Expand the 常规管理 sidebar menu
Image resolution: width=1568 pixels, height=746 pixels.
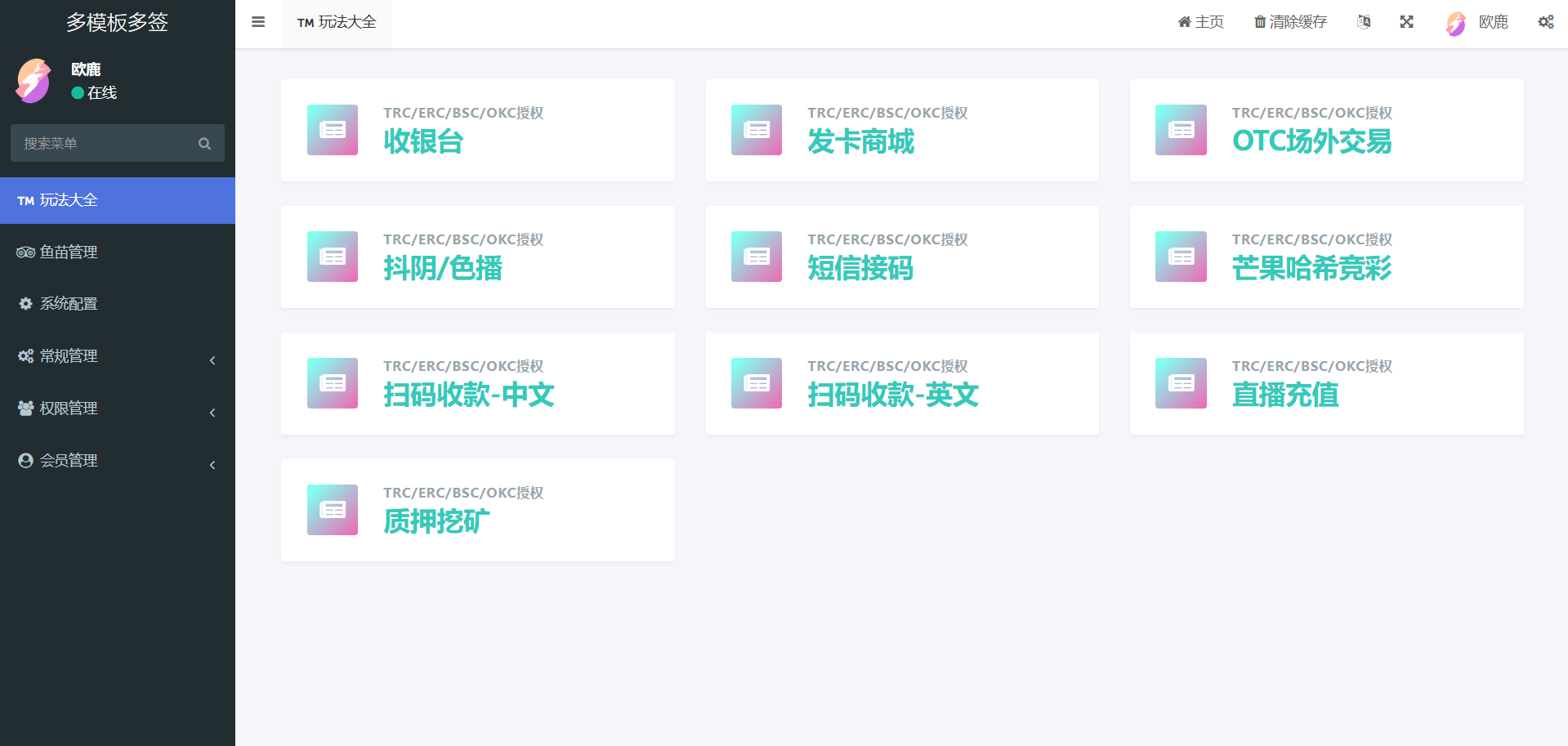coord(118,356)
